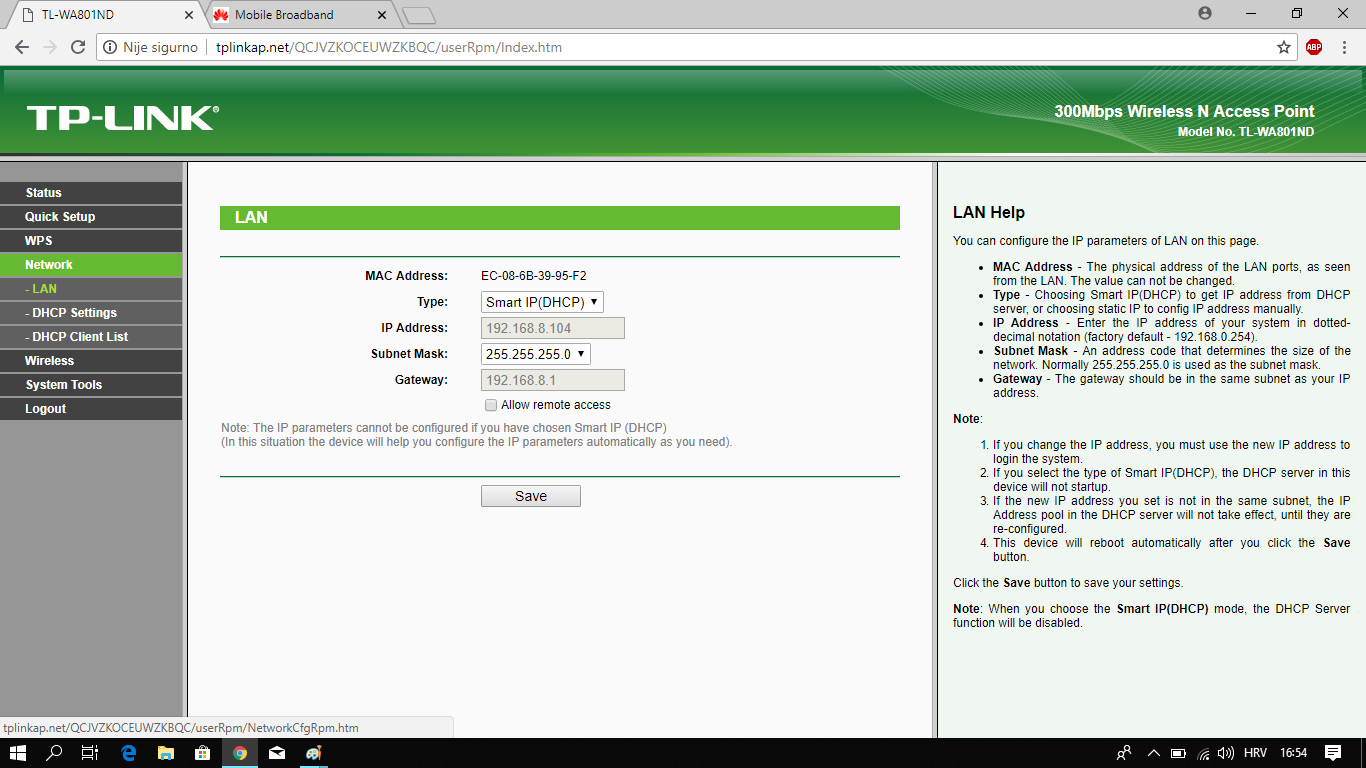Click the IP Address field 192.168.8.104
The image size is (1366, 768).
click(x=553, y=328)
